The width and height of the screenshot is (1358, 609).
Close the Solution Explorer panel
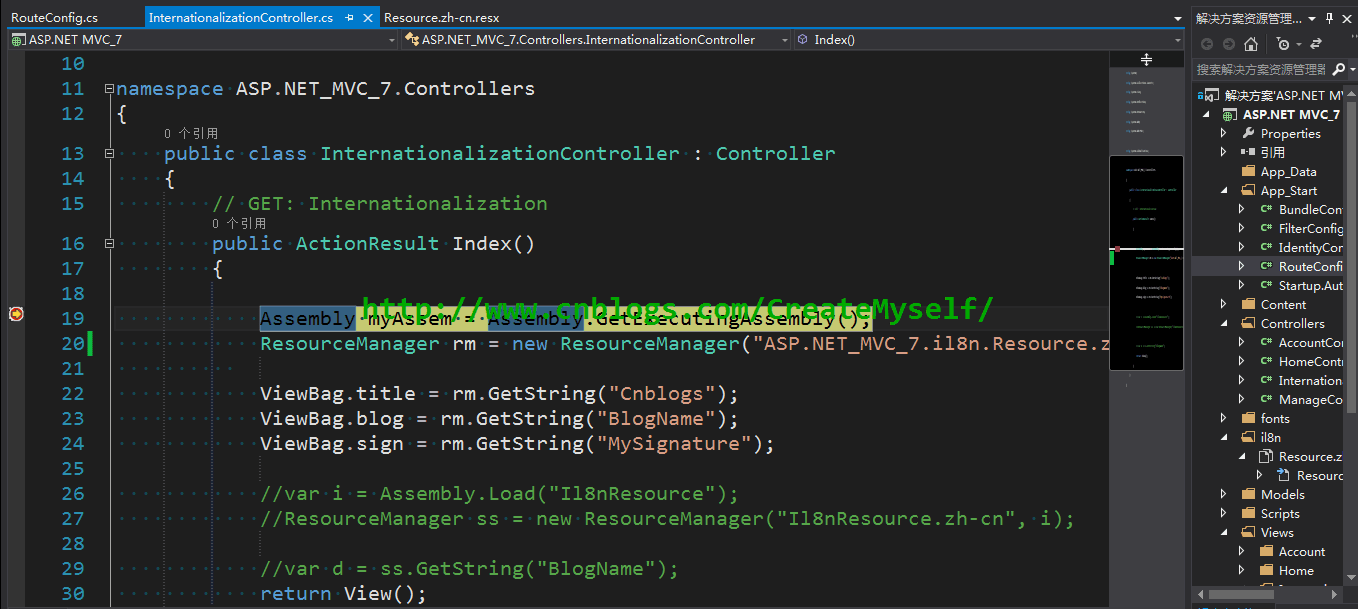click(x=1348, y=18)
